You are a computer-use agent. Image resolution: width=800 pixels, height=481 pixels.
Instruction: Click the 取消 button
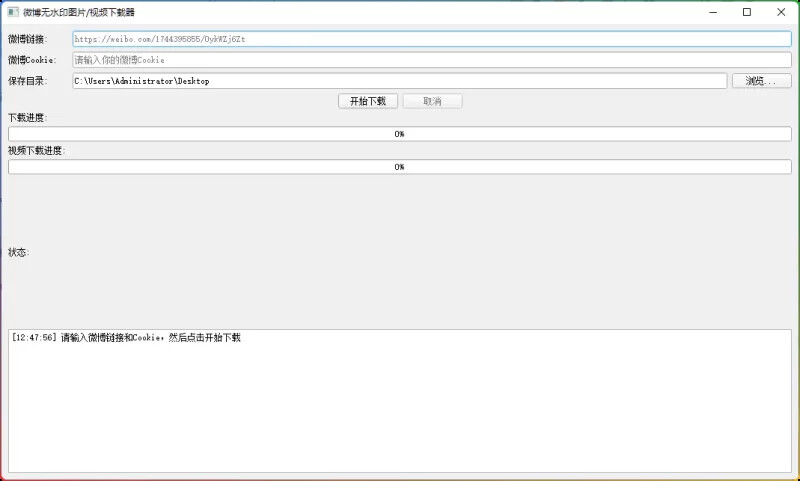(x=432, y=101)
